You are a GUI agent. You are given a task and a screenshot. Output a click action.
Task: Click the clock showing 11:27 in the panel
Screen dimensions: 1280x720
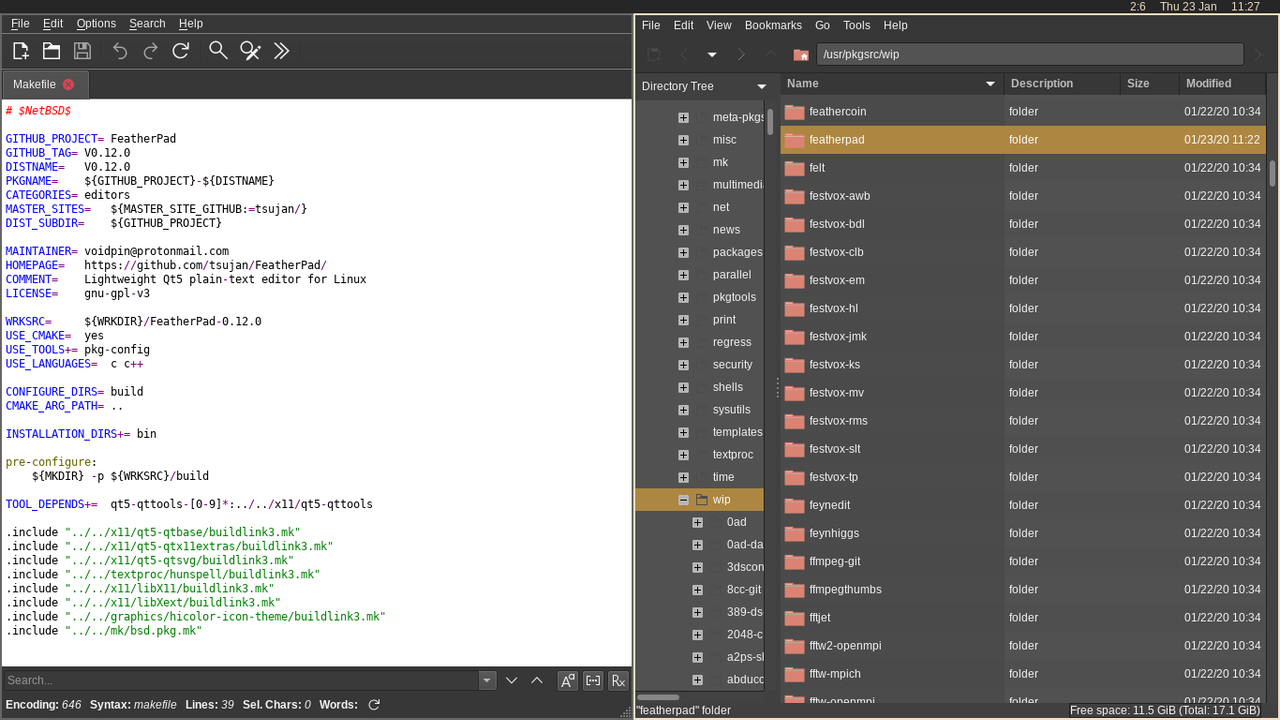pos(1245,6)
